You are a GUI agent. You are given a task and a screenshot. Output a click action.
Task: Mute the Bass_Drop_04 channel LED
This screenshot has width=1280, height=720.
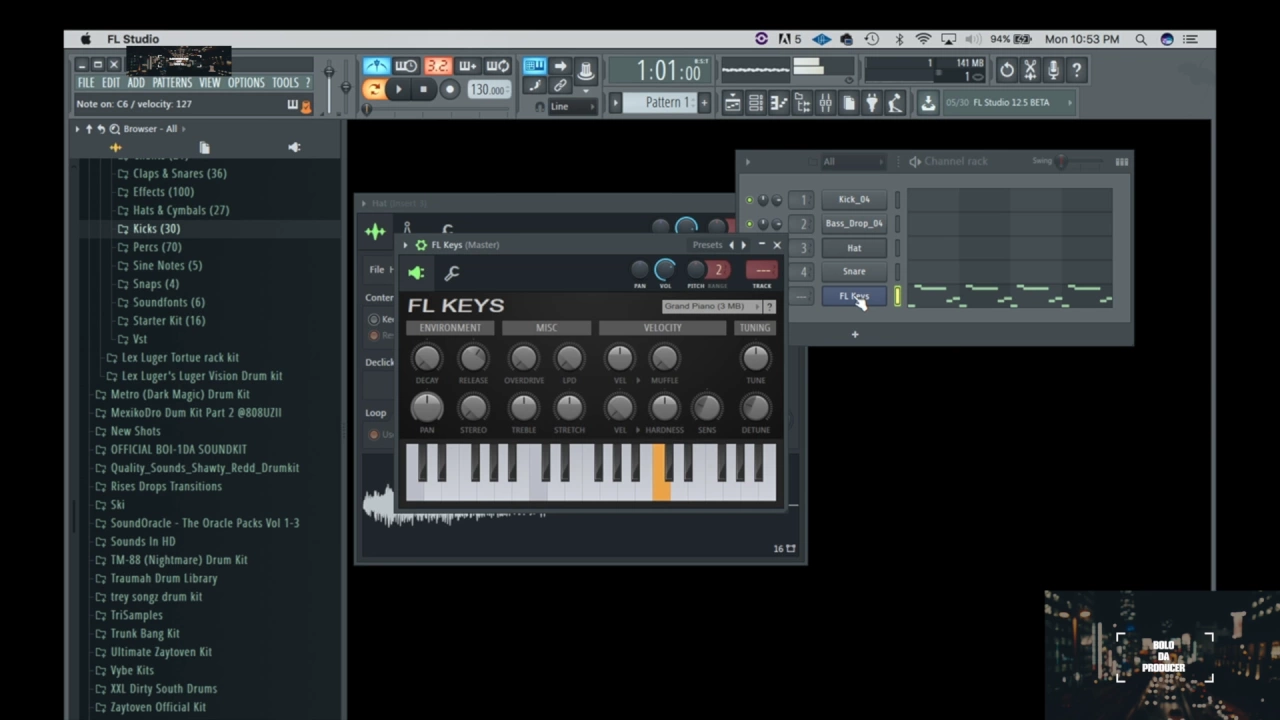click(749, 224)
